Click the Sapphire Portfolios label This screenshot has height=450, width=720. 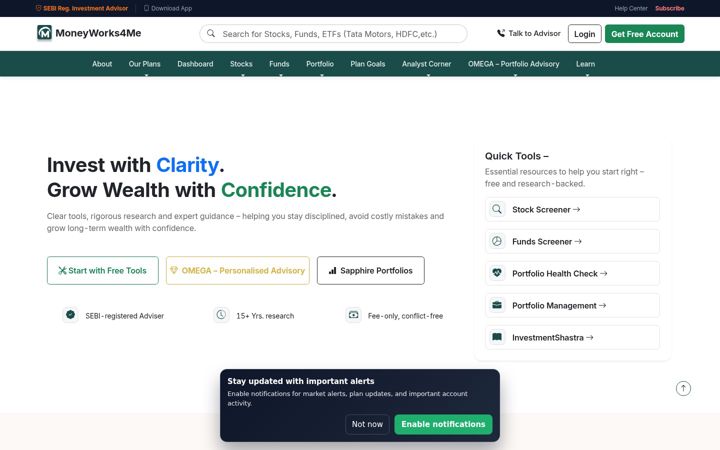point(376,270)
